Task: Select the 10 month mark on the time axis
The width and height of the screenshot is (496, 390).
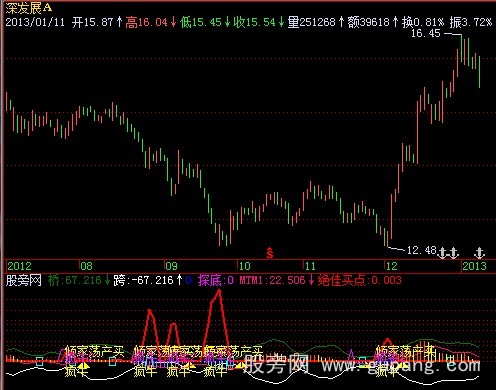Action: (244, 266)
